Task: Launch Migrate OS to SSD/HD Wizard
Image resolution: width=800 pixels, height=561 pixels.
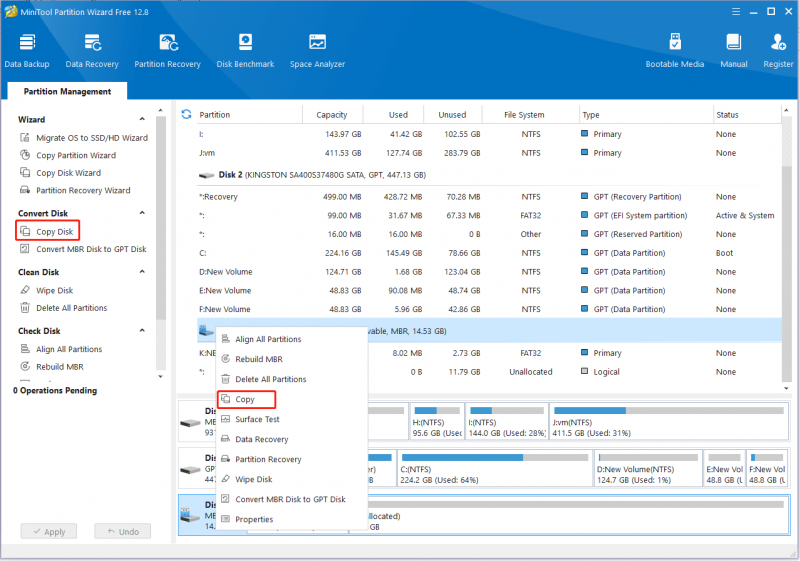Action: [x=84, y=138]
